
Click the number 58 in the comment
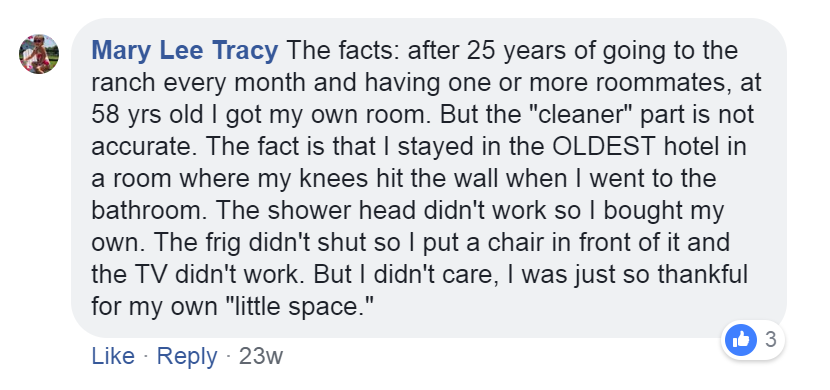104,115
